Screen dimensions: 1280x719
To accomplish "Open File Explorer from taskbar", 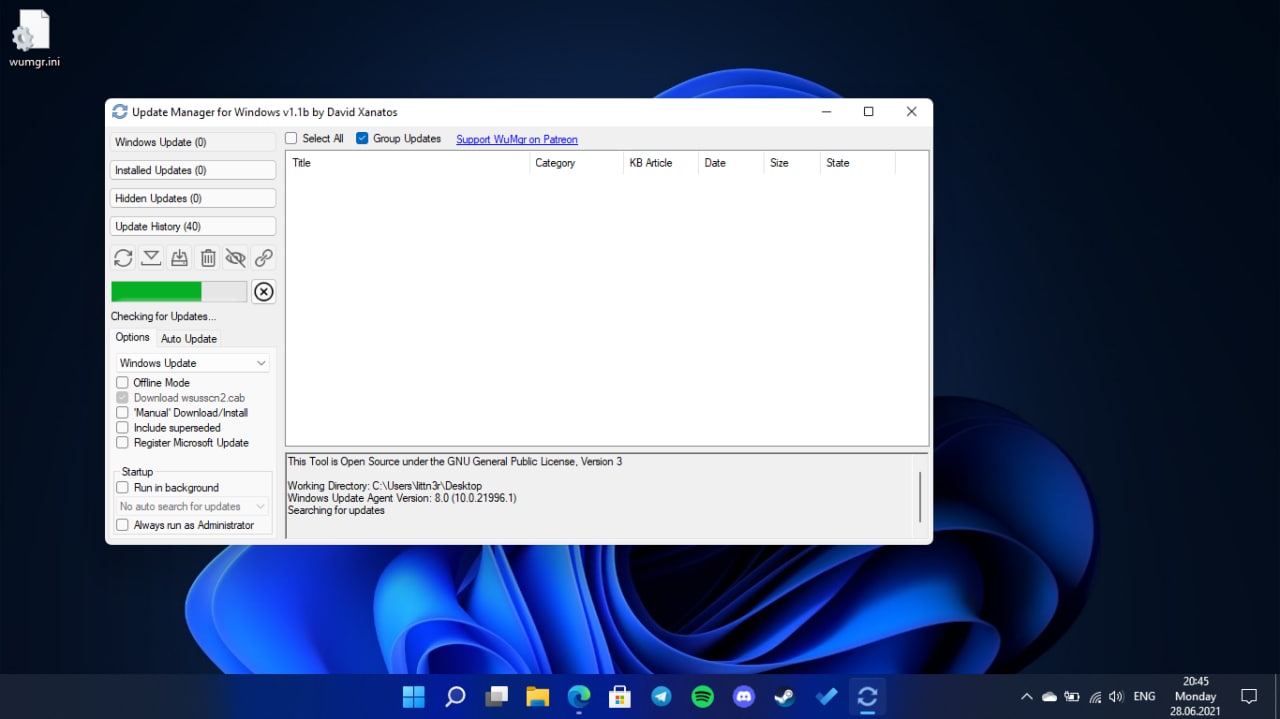I will (x=537, y=697).
